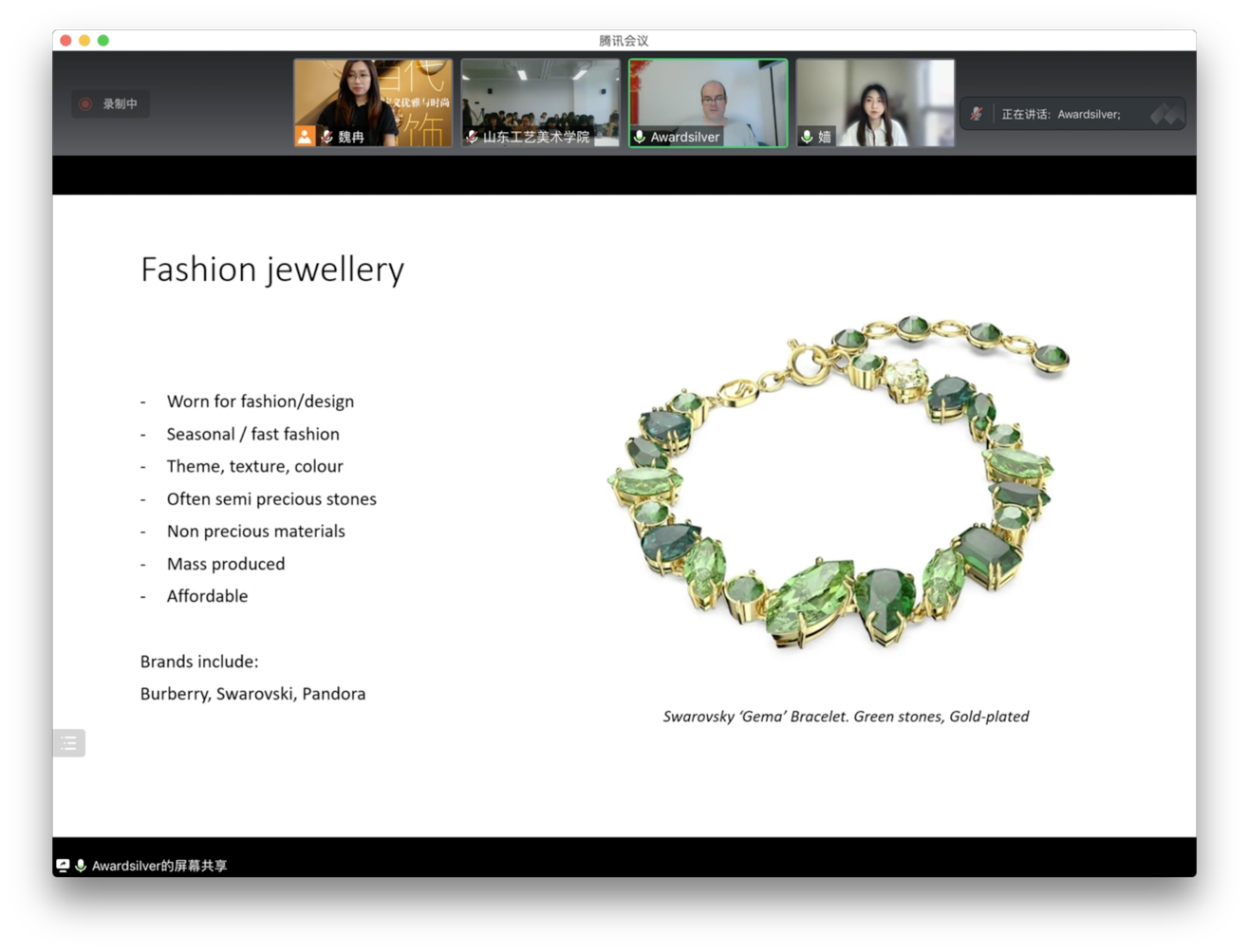Click the 正在讲话: Awardsilver speaker label

pyautogui.click(x=1060, y=114)
